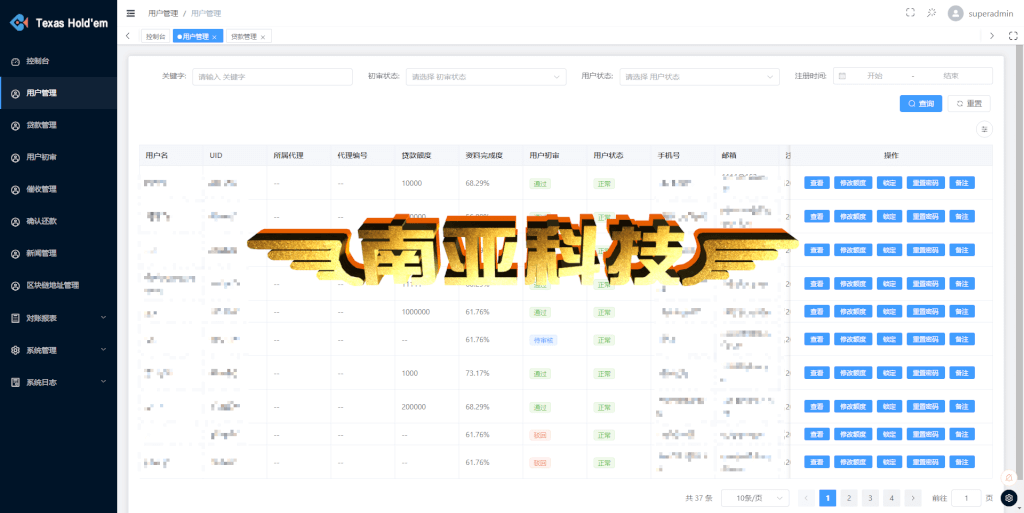Click the superadmin username

(990, 13)
